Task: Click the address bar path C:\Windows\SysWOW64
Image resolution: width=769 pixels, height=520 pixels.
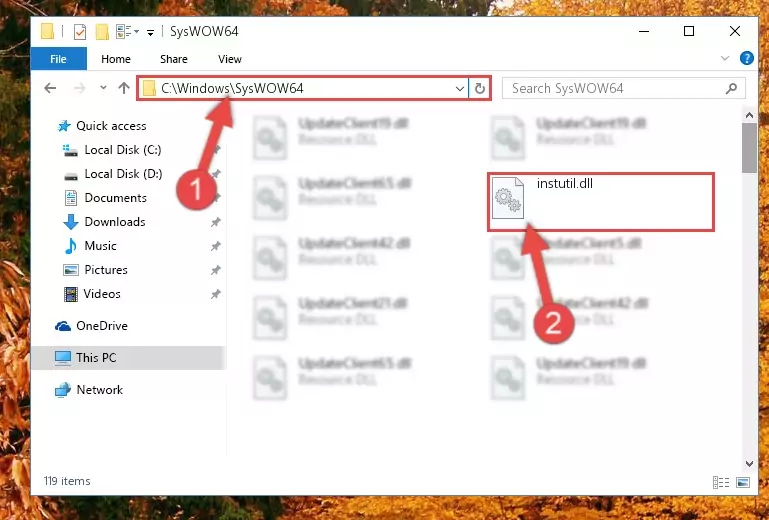Action: click(232, 88)
